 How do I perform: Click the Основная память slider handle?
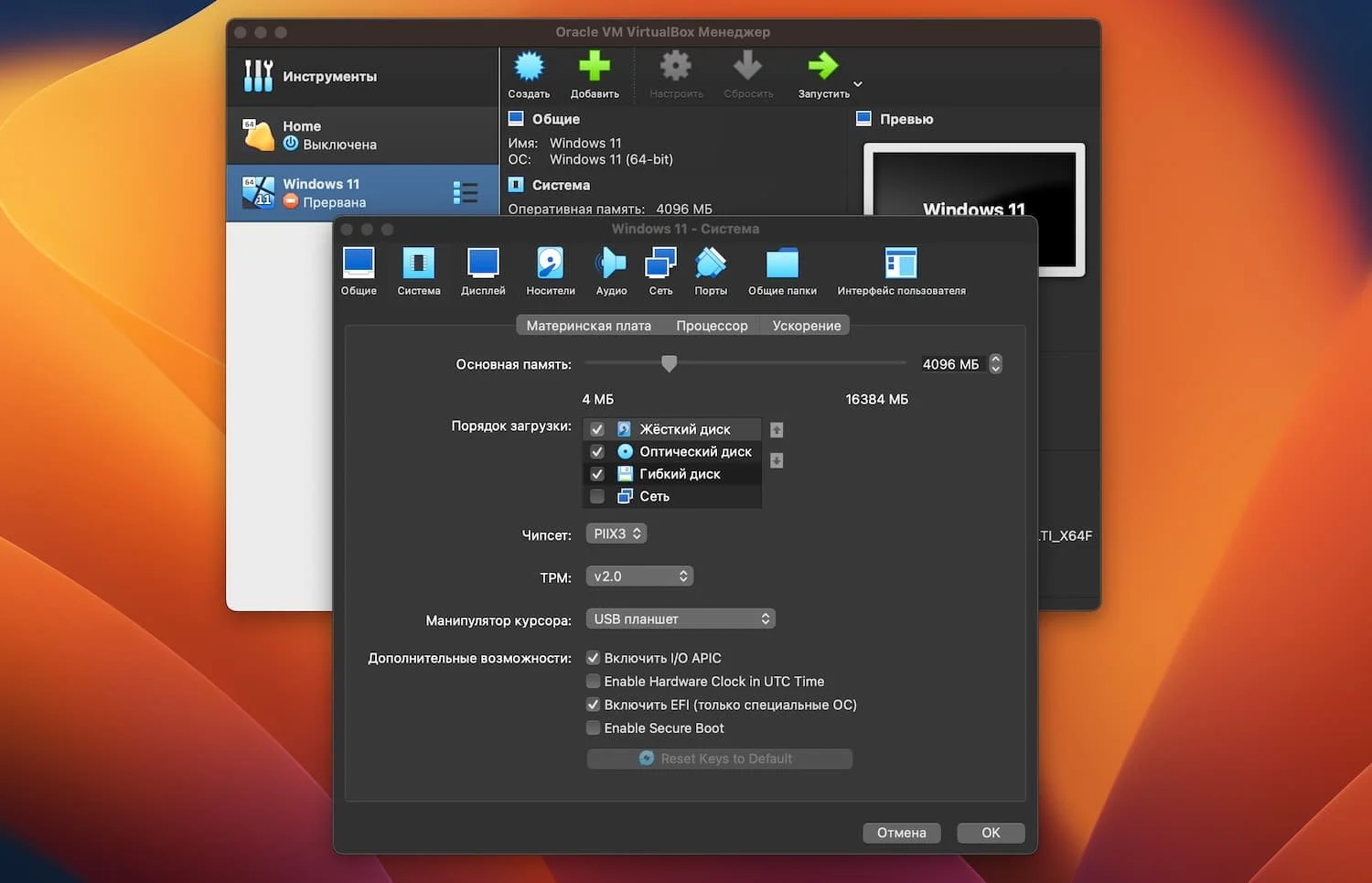point(670,364)
